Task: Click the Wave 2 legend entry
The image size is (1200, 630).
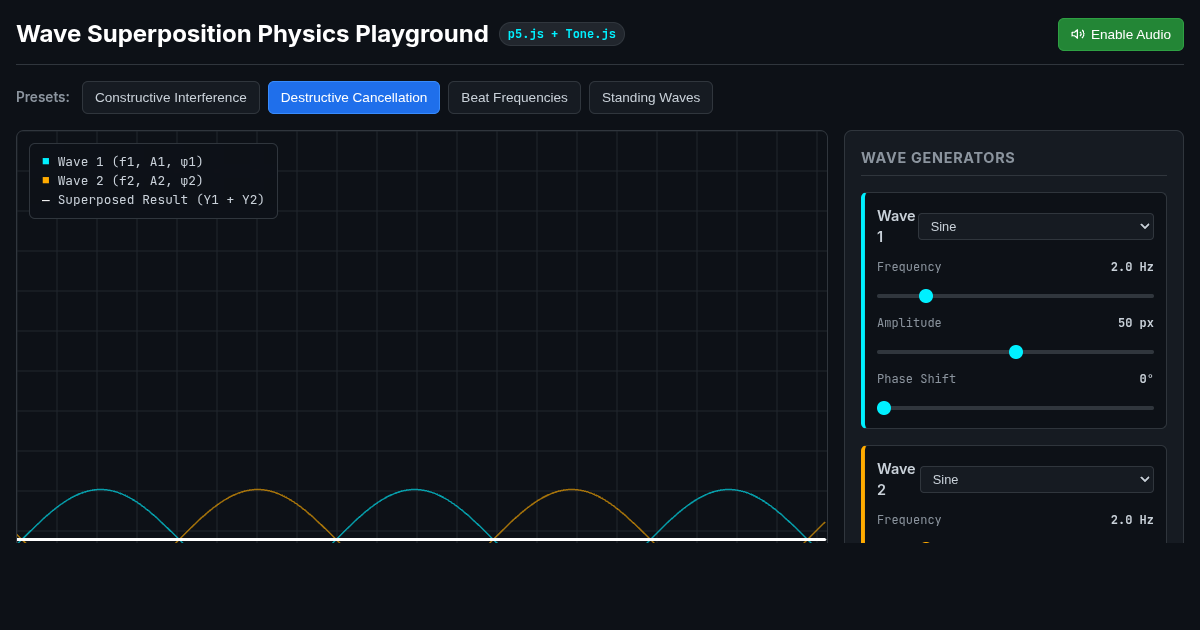Action: pos(122,181)
